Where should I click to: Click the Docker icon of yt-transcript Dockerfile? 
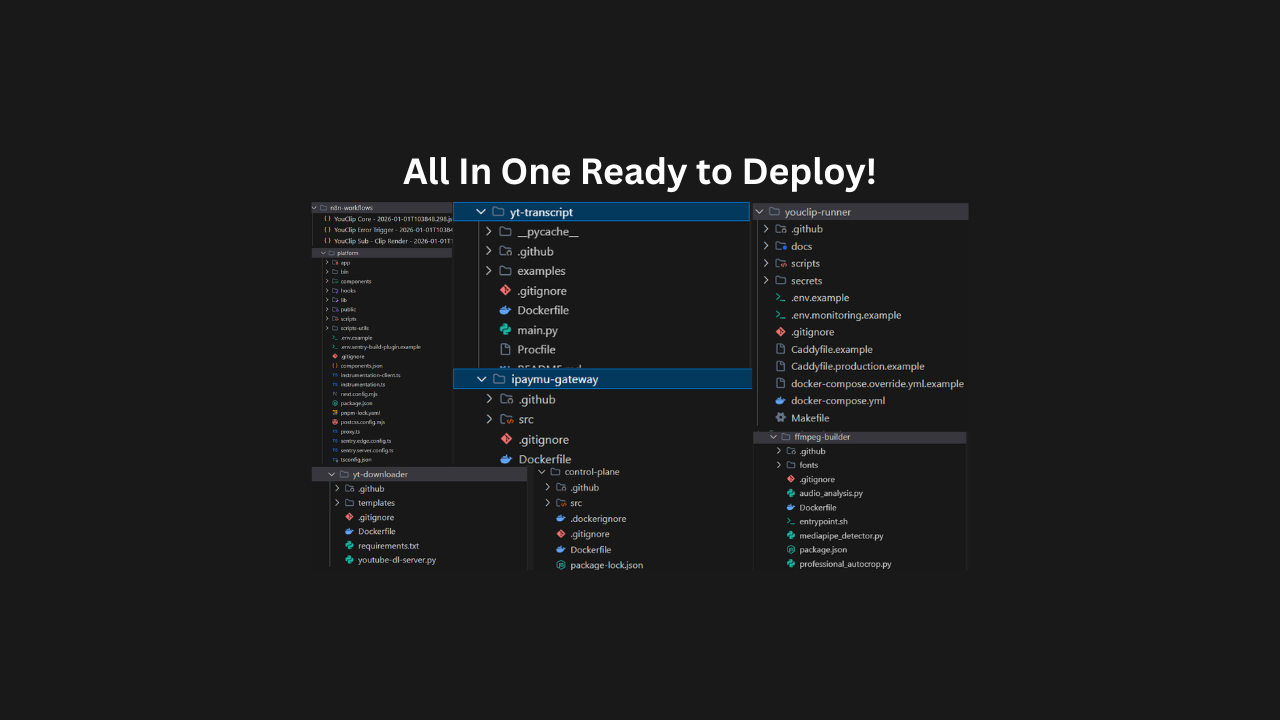coord(505,310)
